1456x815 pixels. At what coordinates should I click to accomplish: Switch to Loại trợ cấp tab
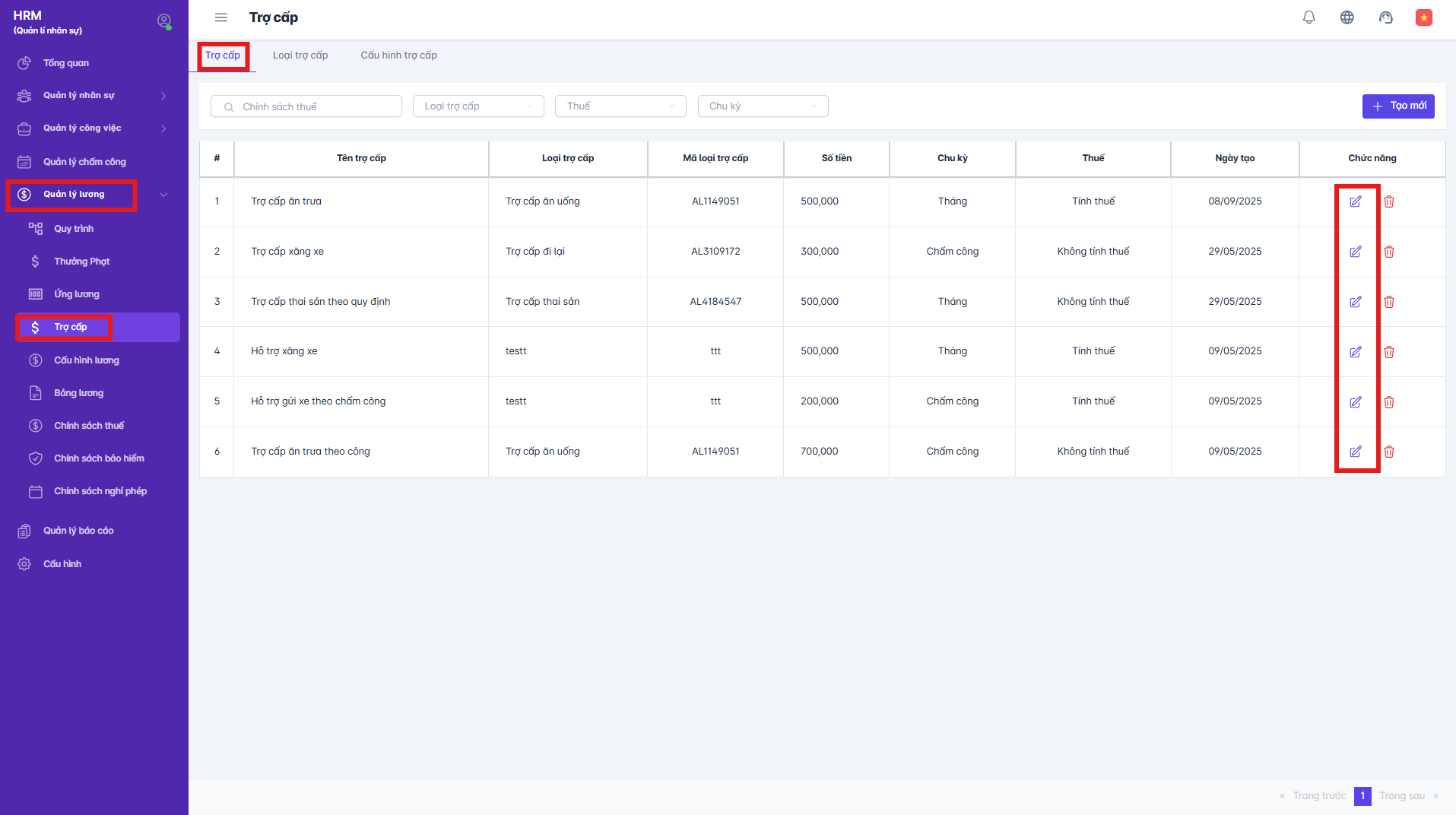click(x=300, y=55)
